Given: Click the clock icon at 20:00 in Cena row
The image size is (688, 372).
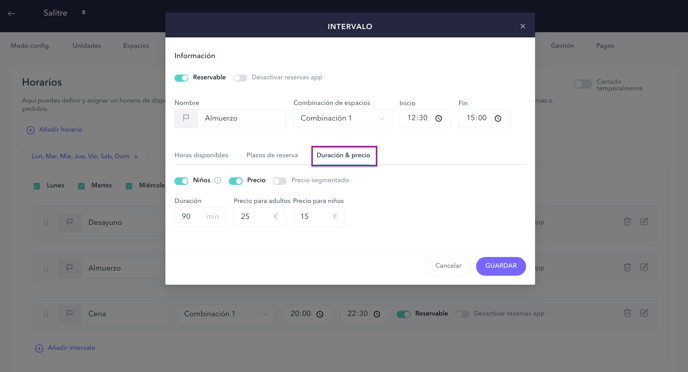Looking at the screenshot, I should pyautogui.click(x=320, y=314).
